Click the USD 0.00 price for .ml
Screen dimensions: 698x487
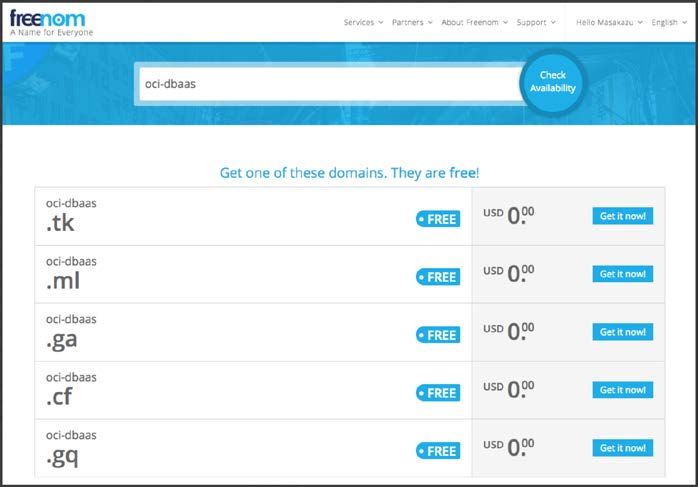[509, 273]
